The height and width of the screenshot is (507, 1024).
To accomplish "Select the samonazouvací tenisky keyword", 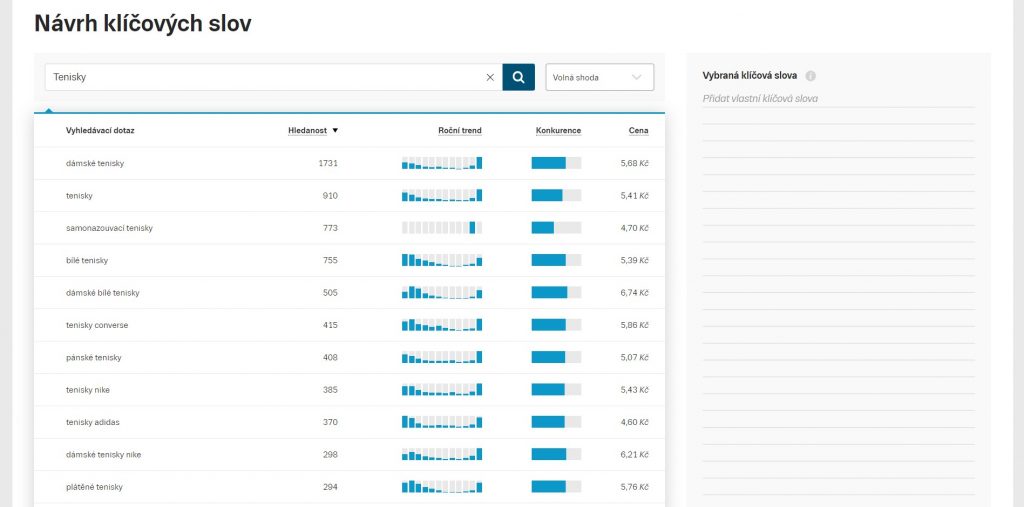I will (x=109, y=228).
